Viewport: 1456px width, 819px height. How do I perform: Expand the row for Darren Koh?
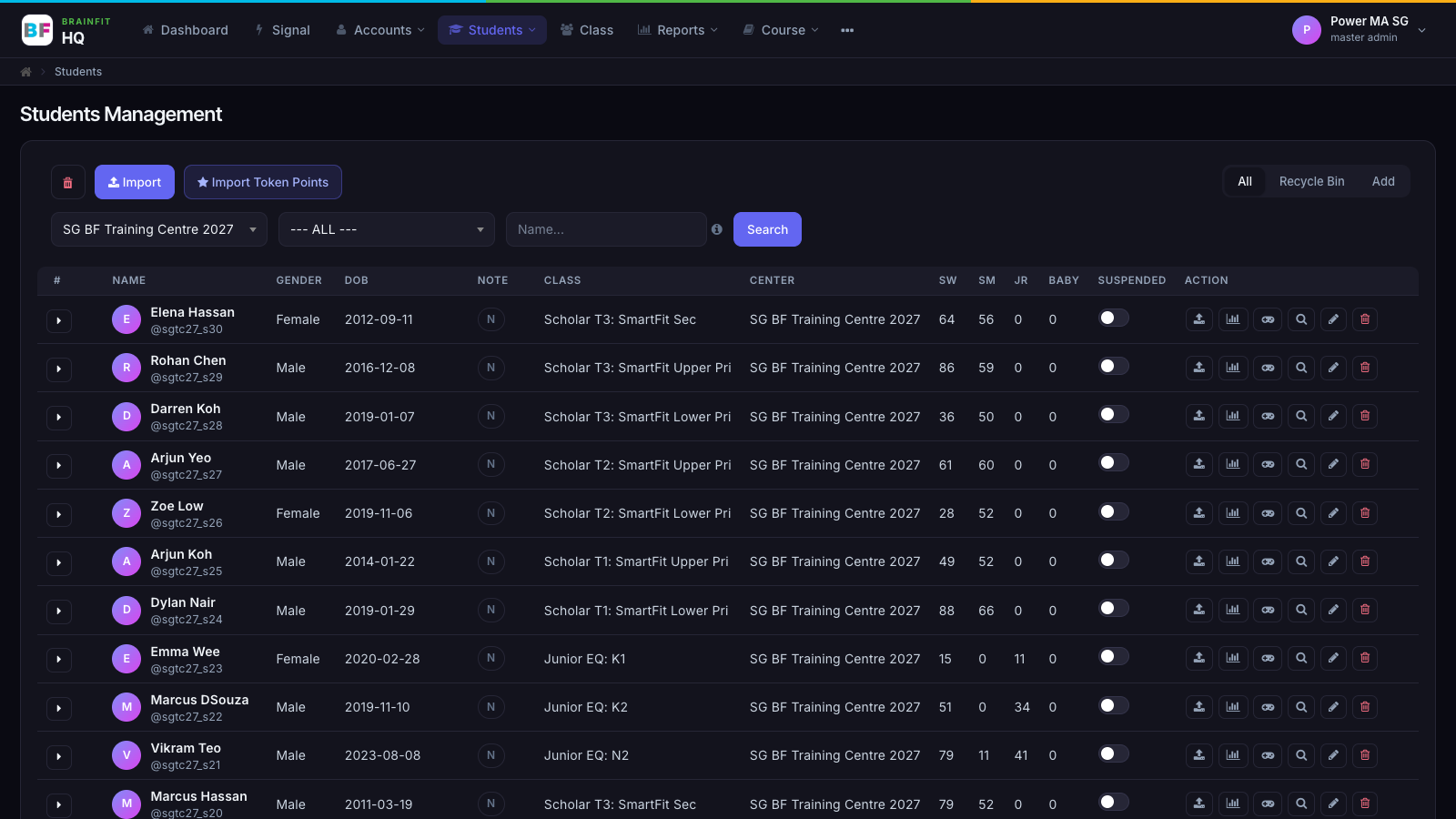tap(59, 417)
